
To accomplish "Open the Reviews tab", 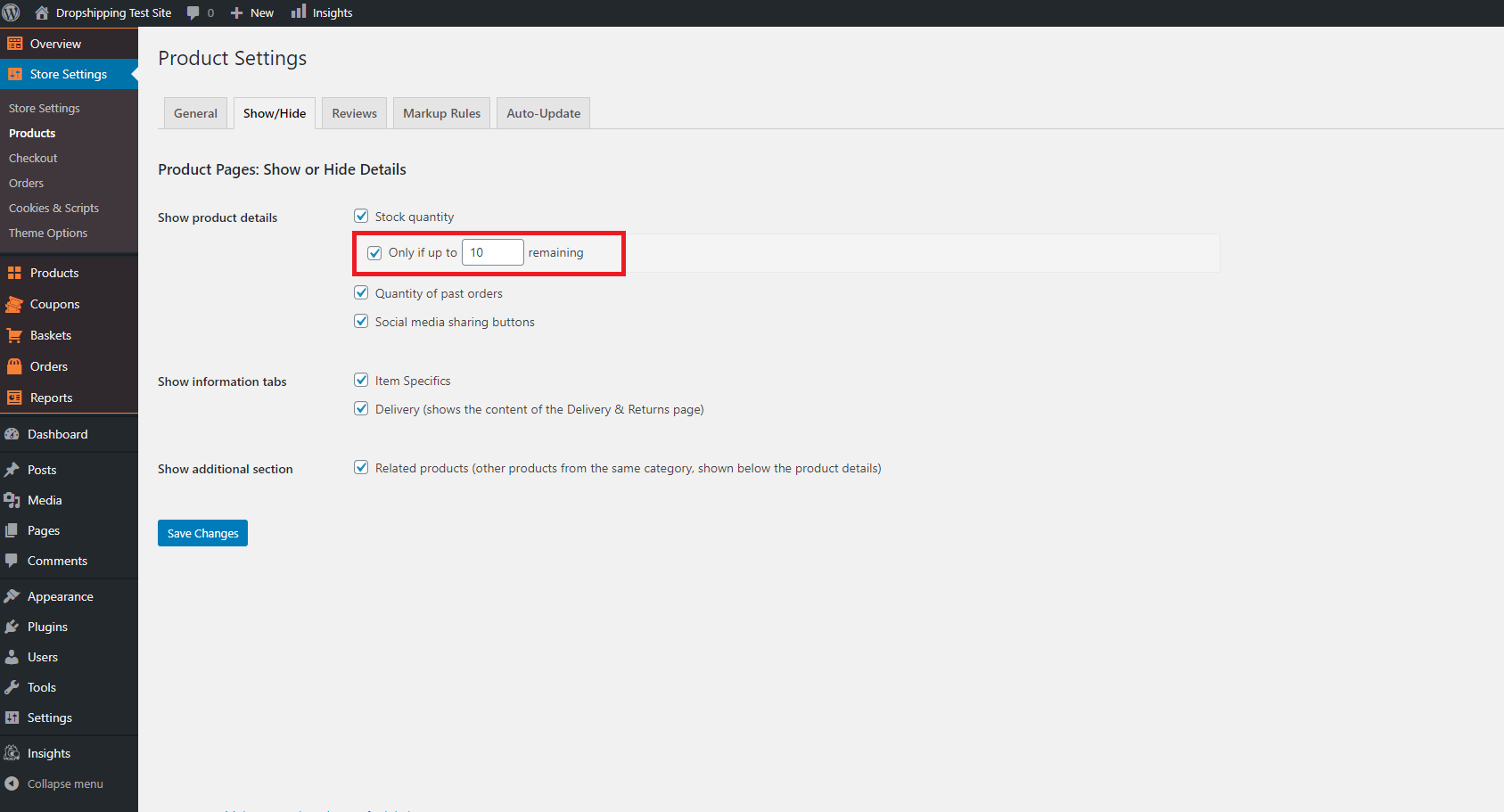I will 355,113.
